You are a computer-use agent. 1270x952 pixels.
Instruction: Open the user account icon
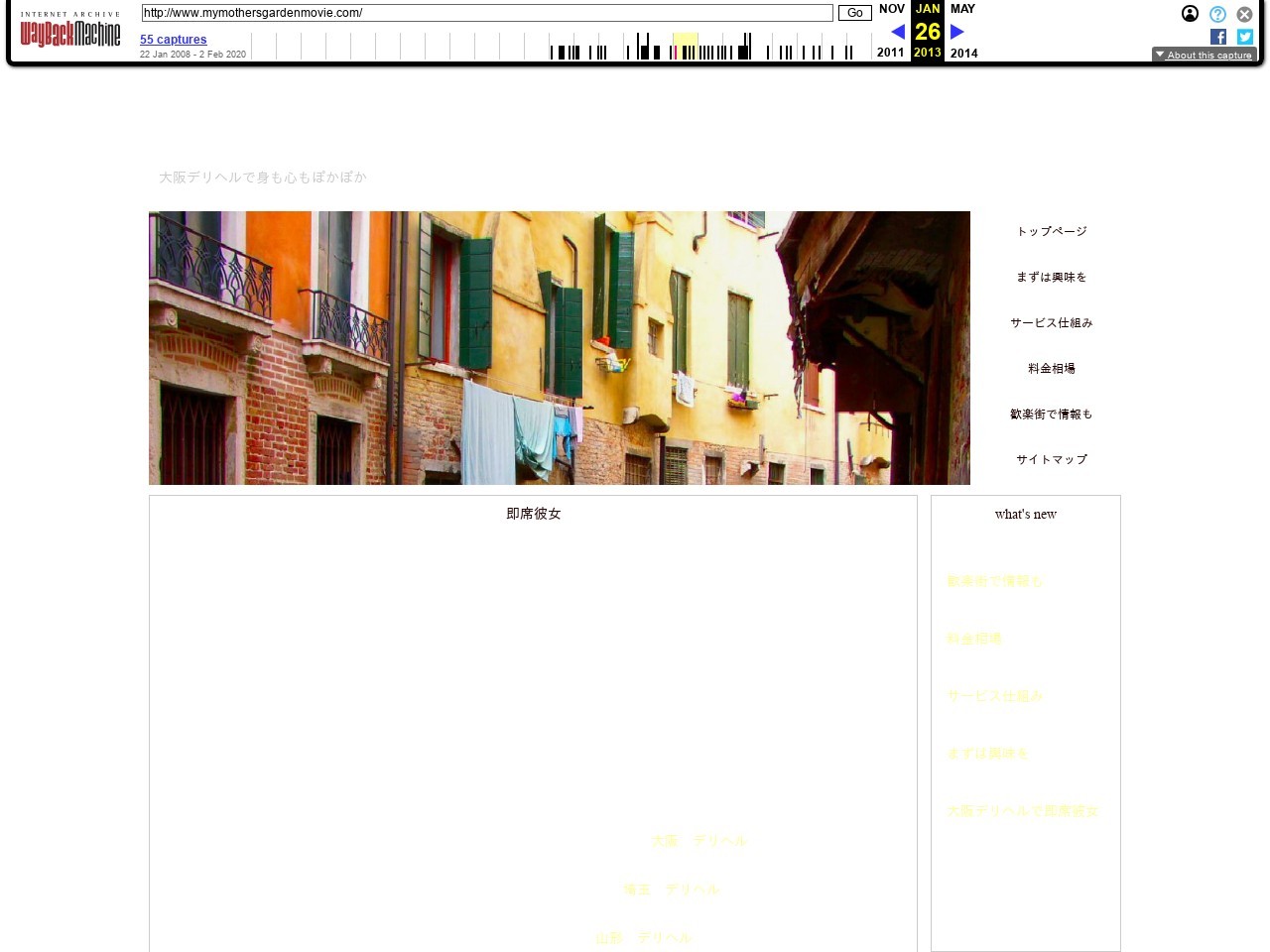(x=1190, y=14)
